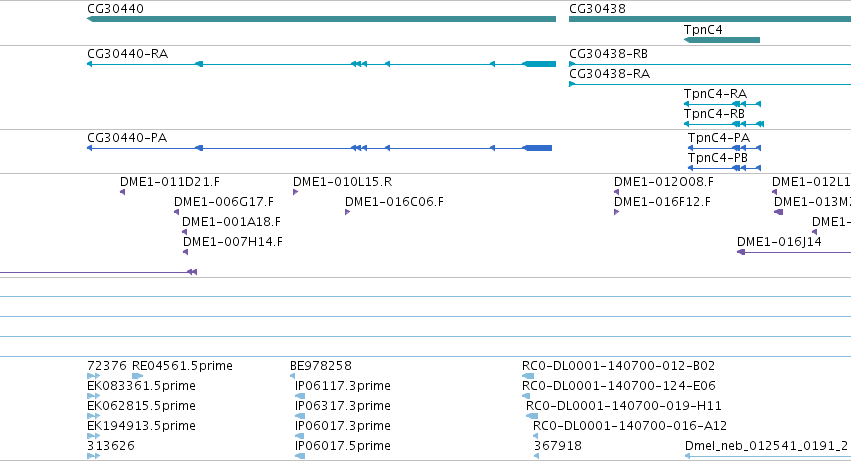This screenshot has height=461, width=851.
Task: Click the arrow marker under DME1-012O08.F
Action: pos(617,192)
